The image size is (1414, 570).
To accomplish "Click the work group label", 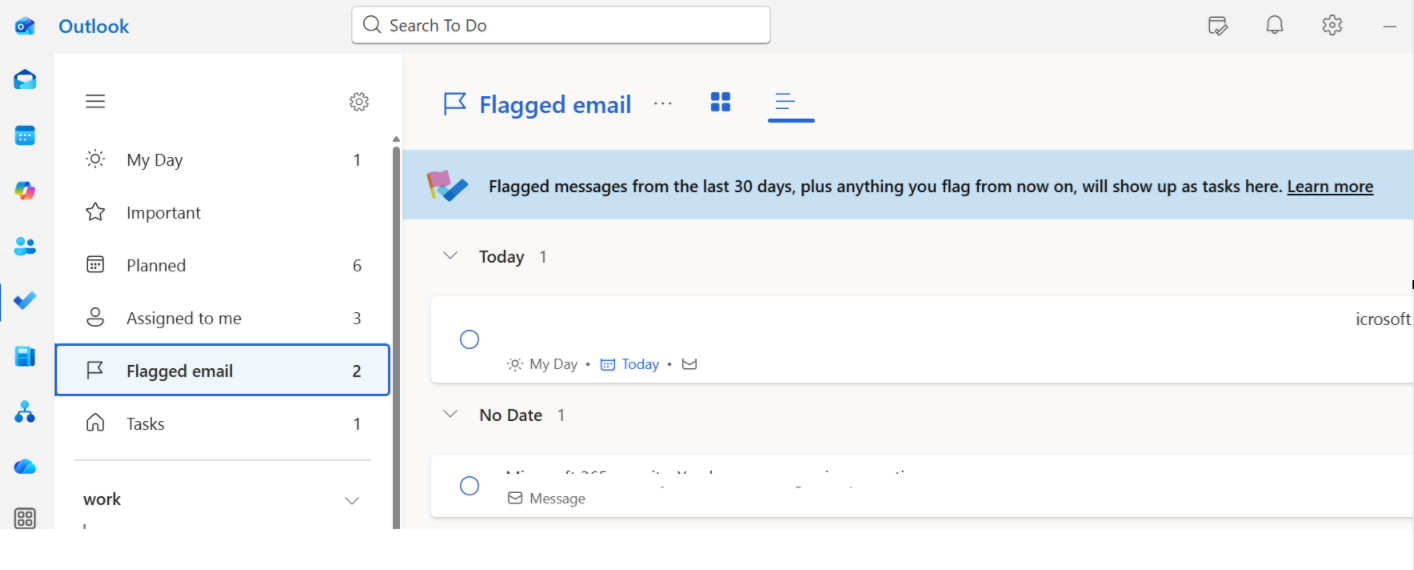I will point(102,499).
